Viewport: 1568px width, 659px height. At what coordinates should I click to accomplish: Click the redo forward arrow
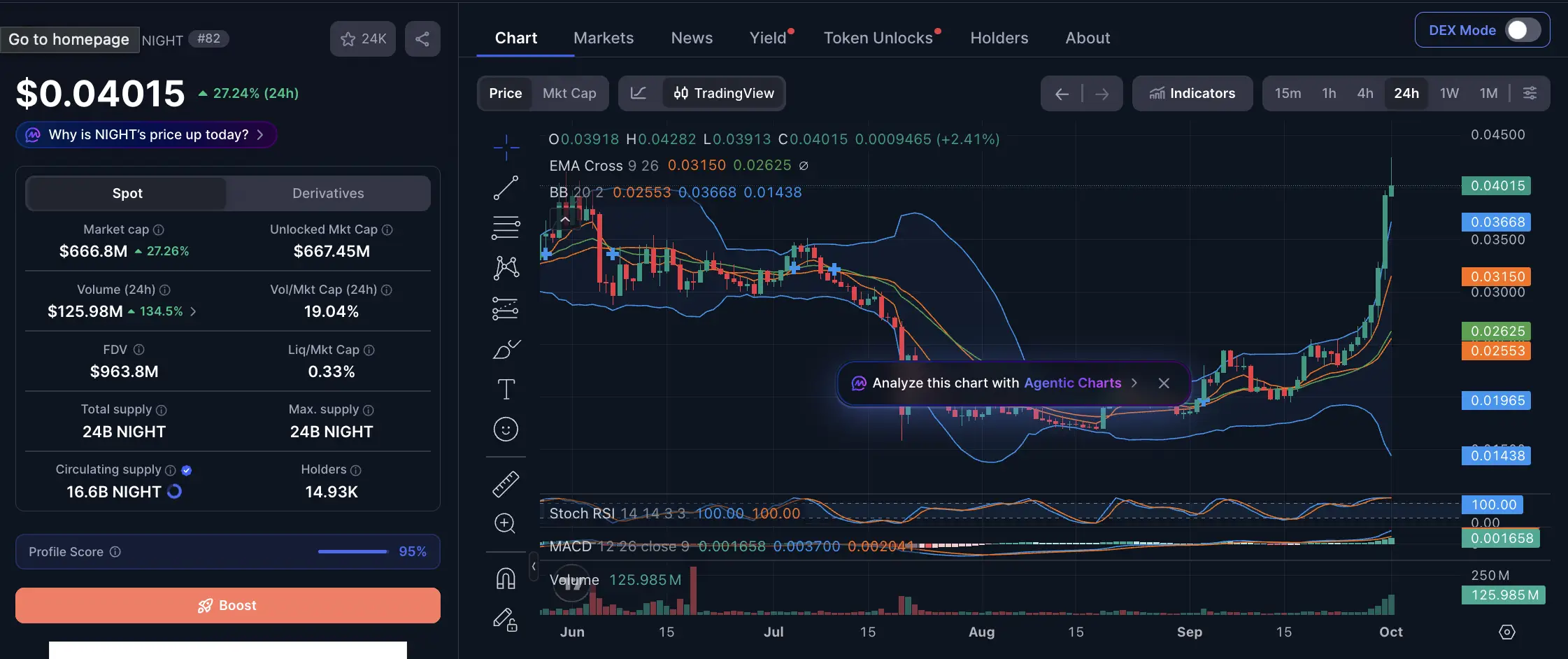[x=1102, y=94]
